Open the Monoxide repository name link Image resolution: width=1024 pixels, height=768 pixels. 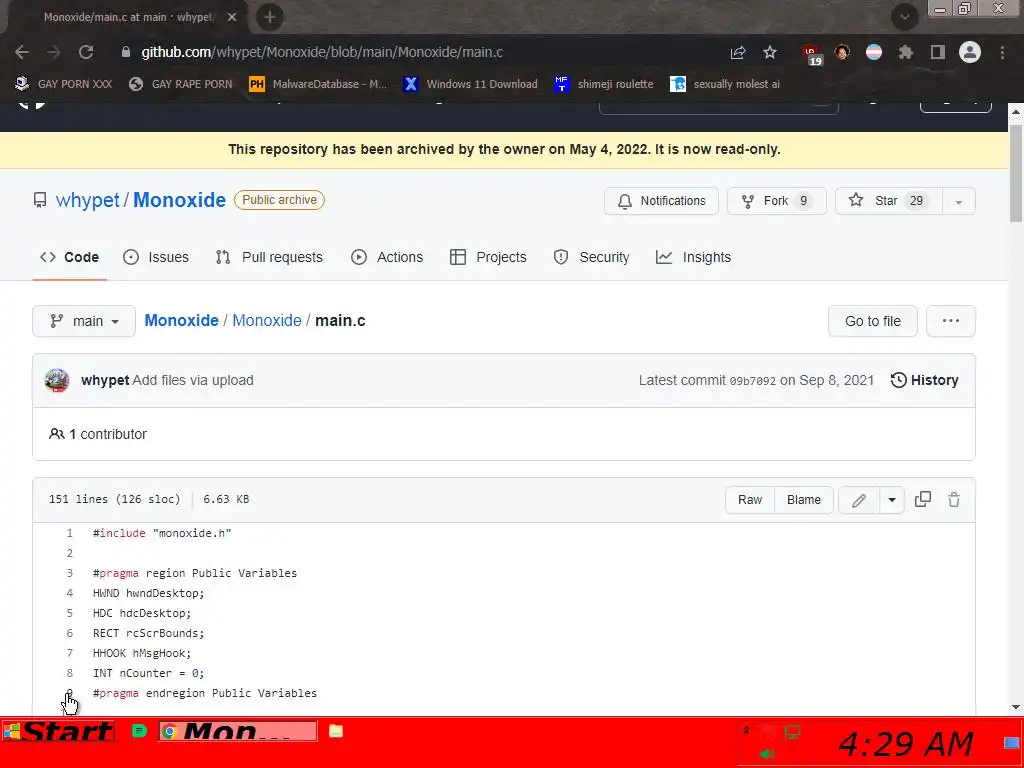(x=180, y=200)
